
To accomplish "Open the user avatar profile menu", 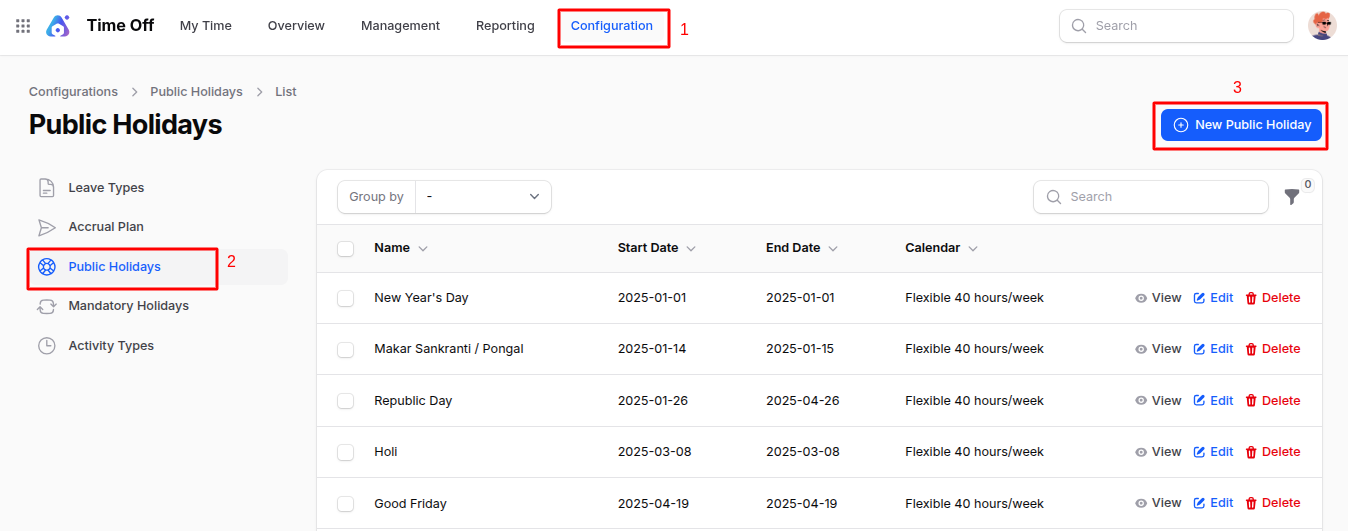I will [x=1322, y=26].
